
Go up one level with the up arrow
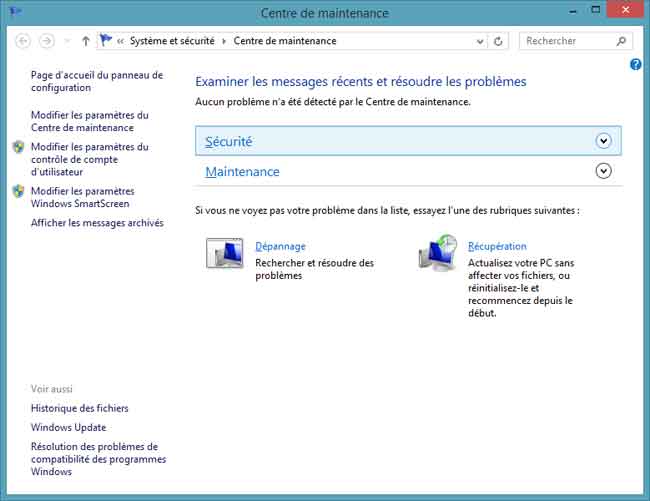(85, 41)
